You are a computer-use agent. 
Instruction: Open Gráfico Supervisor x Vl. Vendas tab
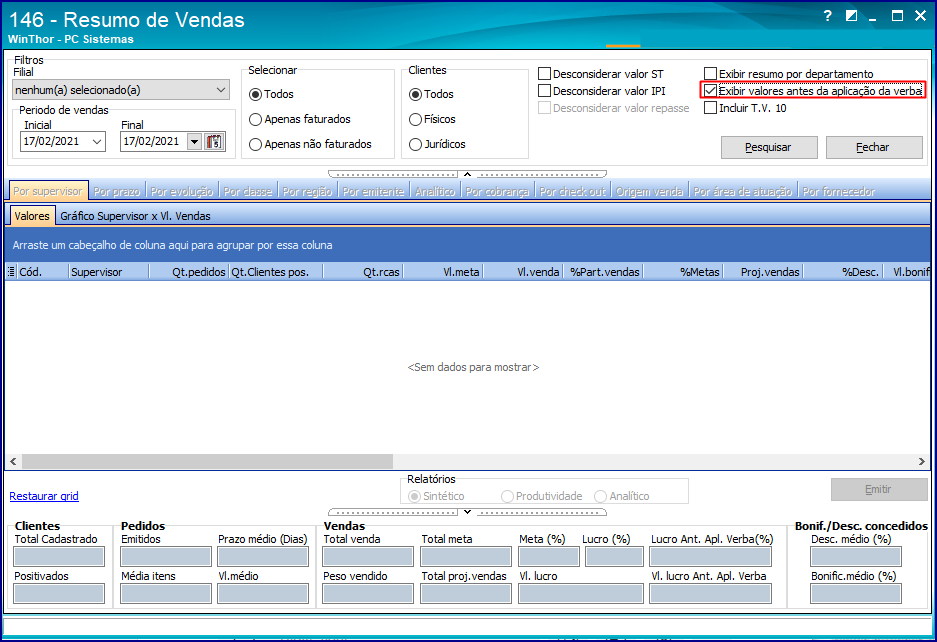[136, 216]
